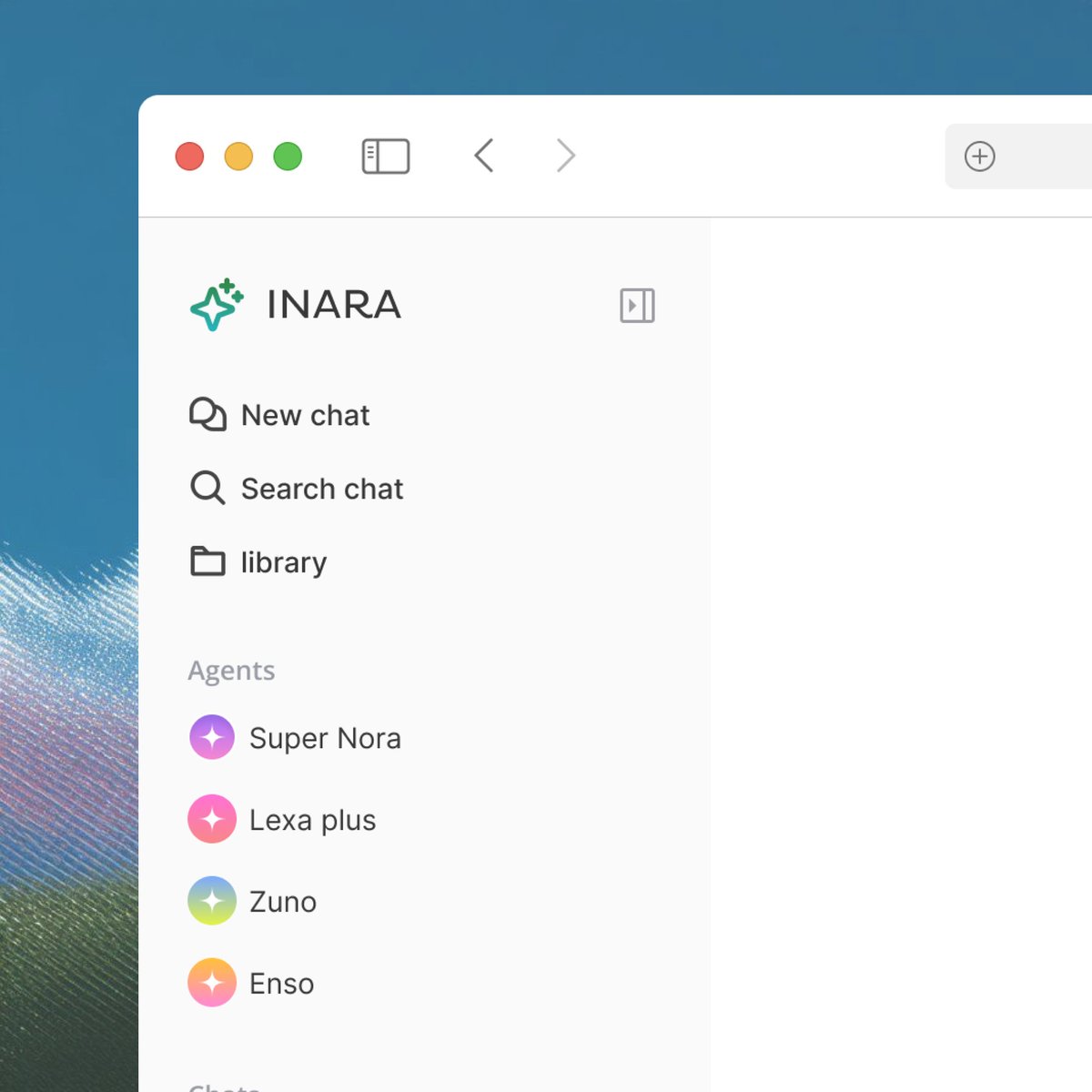Click the Agents section heading
This screenshot has width=1092, height=1092.
231,671
